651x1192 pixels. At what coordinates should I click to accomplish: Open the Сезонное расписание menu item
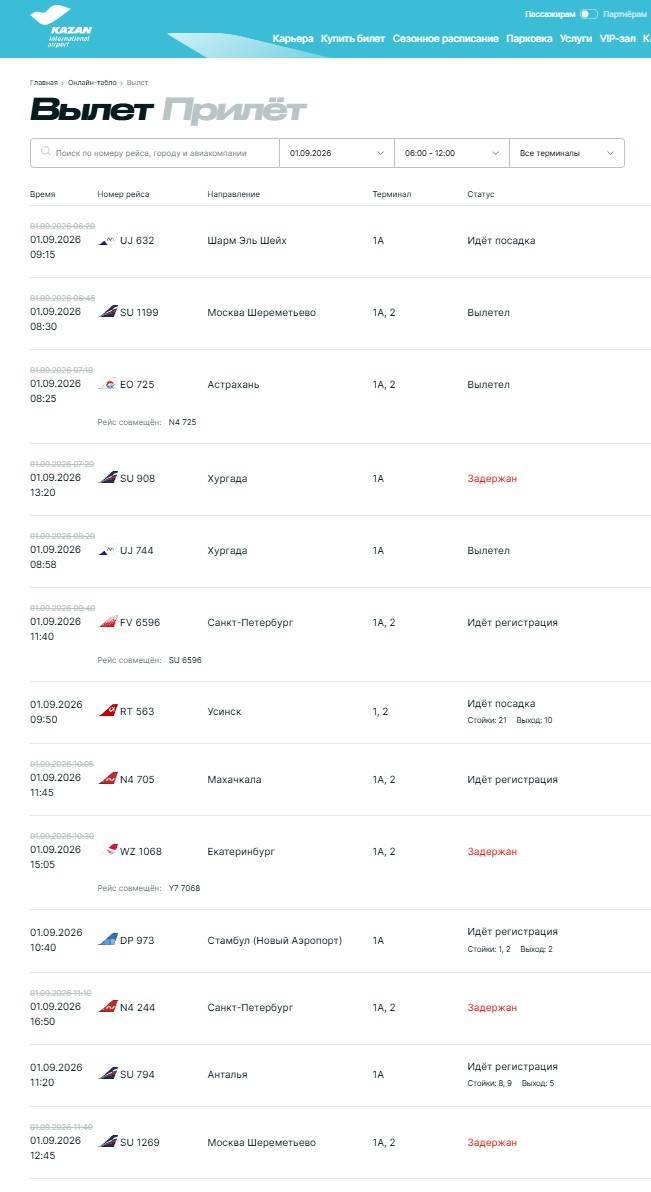(x=446, y=38)
